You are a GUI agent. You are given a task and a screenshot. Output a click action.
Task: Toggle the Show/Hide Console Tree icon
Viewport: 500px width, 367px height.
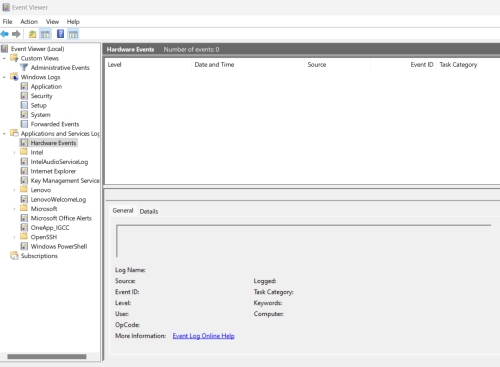(x=45, y=34)
